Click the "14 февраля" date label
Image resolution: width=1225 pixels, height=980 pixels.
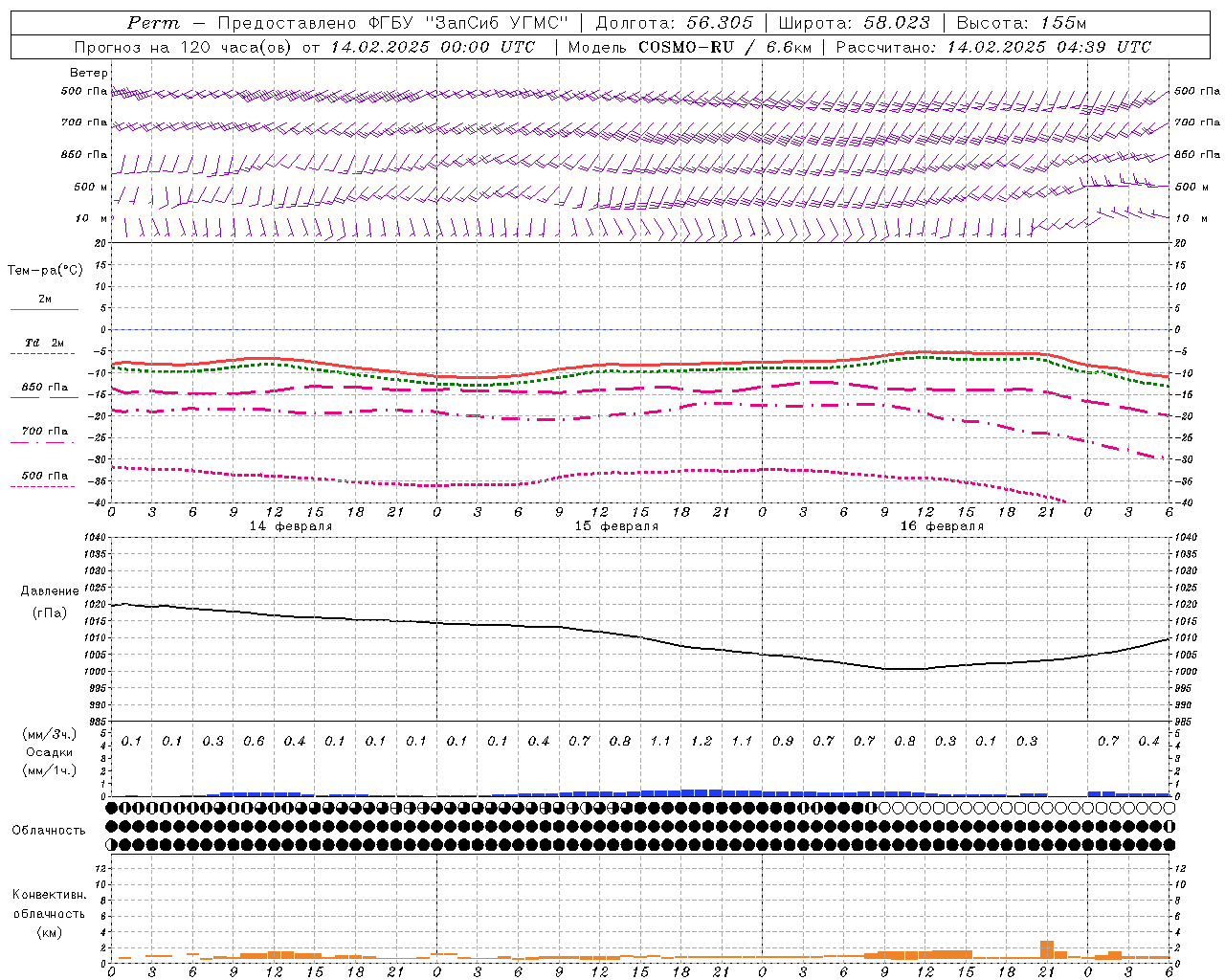pos(291,525)
